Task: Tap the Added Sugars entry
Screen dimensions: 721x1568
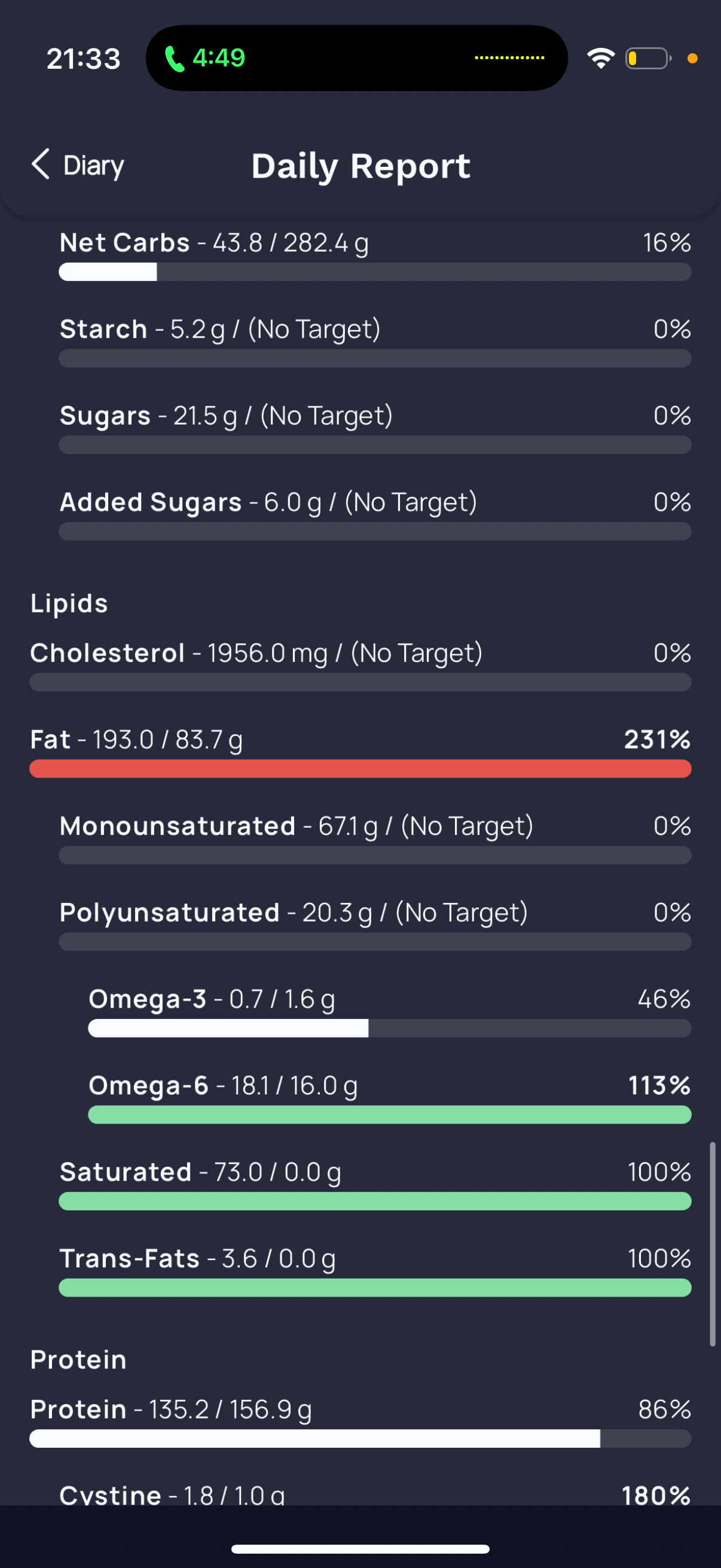Action: [x=375, y=513]
